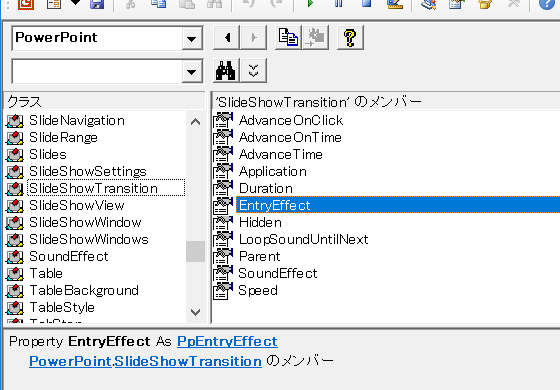Open the View PowerPoint icon in the toolbar
Screen dimensions: 560x390
26,4
